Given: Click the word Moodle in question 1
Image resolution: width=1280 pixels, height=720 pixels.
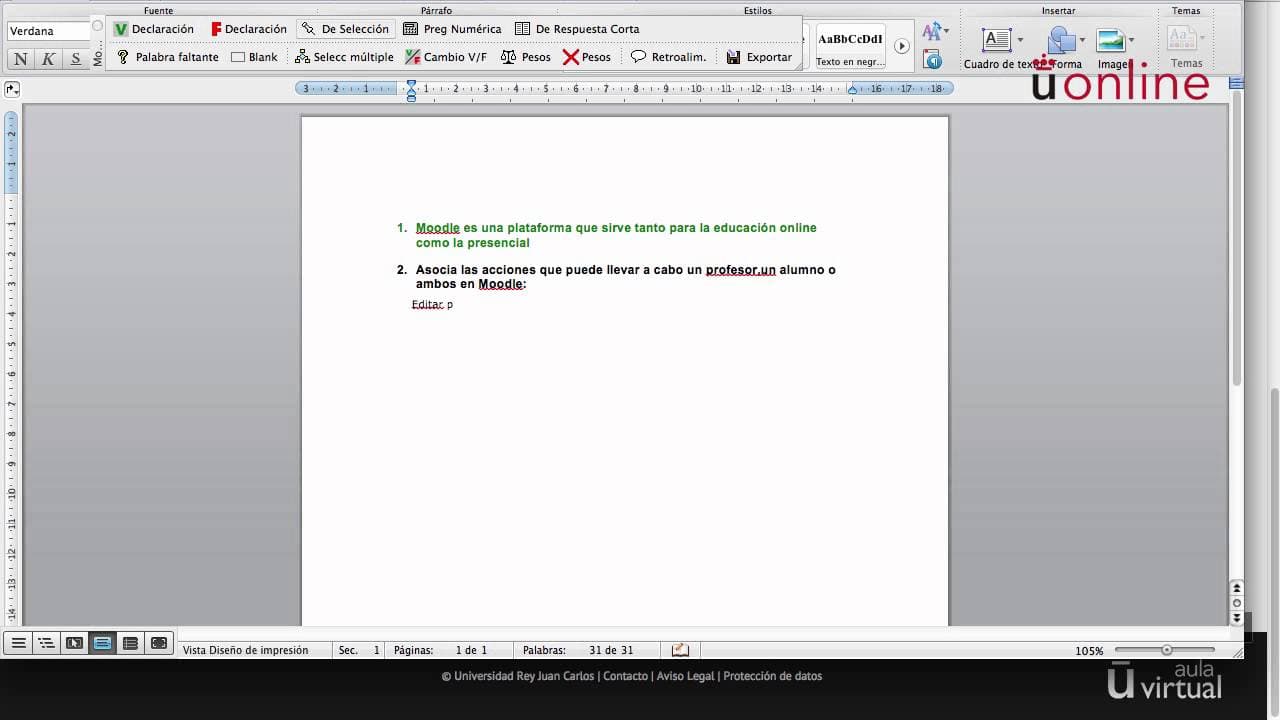Looking at the screenshot, I should tap(438, 228).
